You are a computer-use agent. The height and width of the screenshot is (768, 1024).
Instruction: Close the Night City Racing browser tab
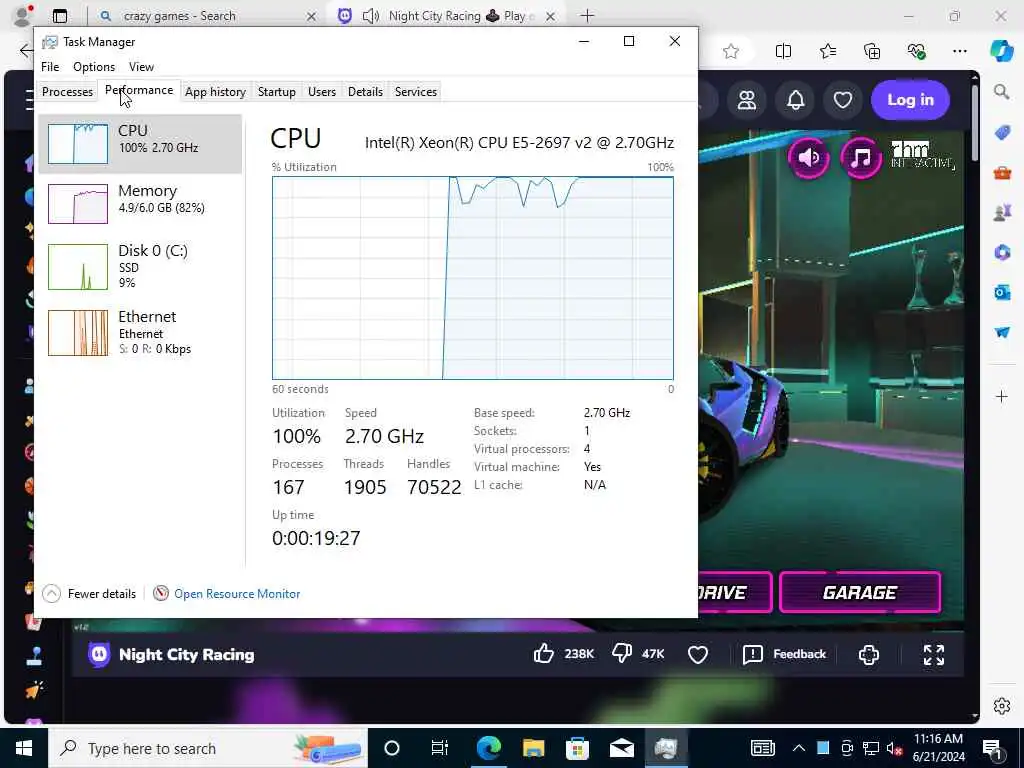coord(551,16)
